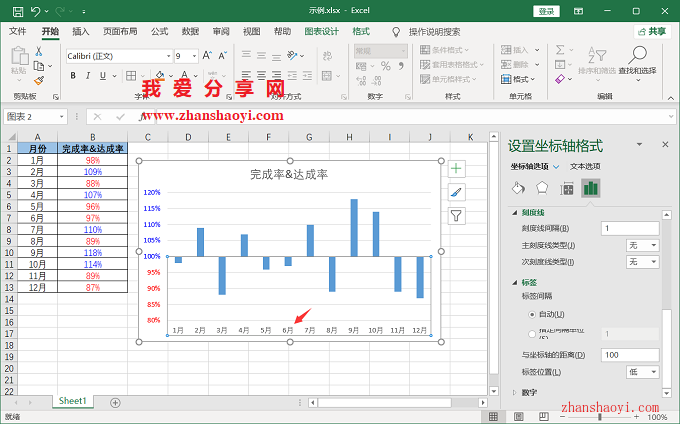Click the percent style icon
The width and height of the screenshot is (680, 424).
tap(386, 66)
